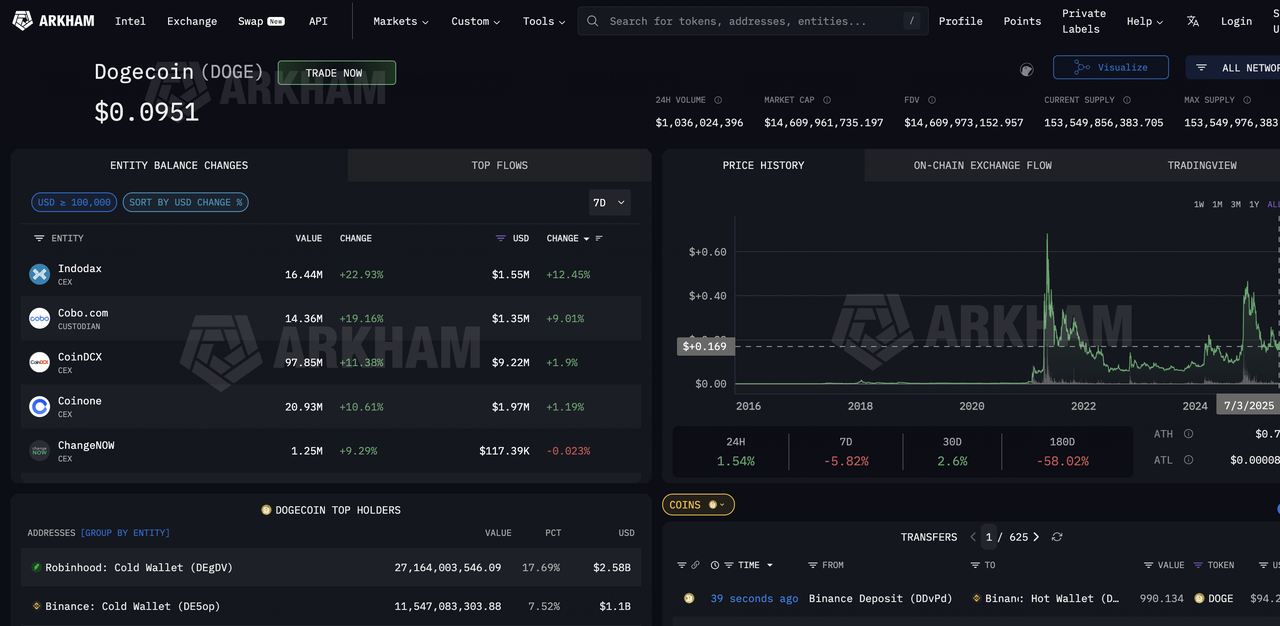Switch to the Top Flows tab
This screenshot has height=626, width=1280.
click(499, 165)
